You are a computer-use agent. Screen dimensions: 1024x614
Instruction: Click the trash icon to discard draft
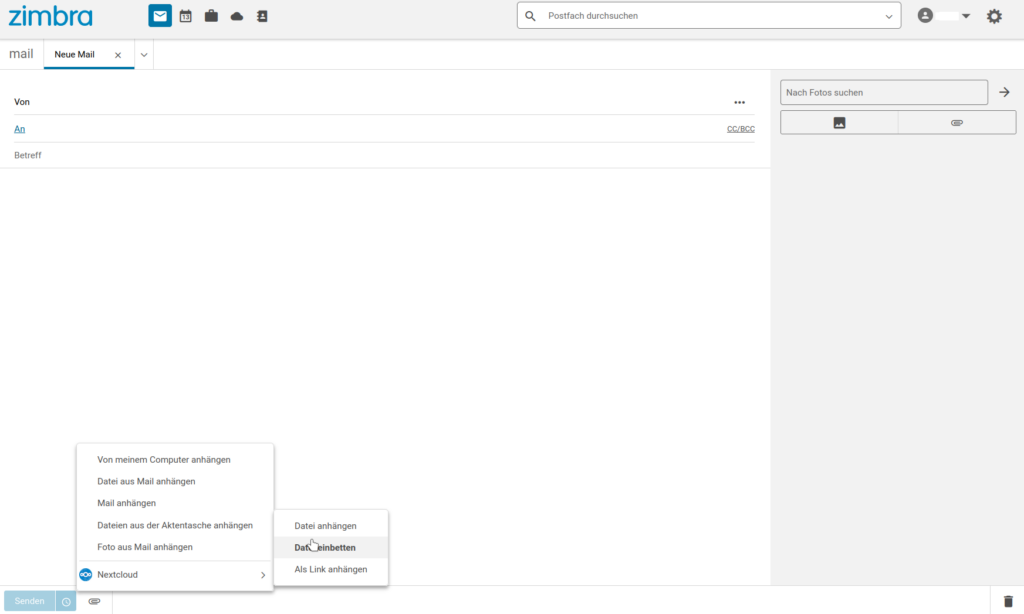click(1007, 601)
